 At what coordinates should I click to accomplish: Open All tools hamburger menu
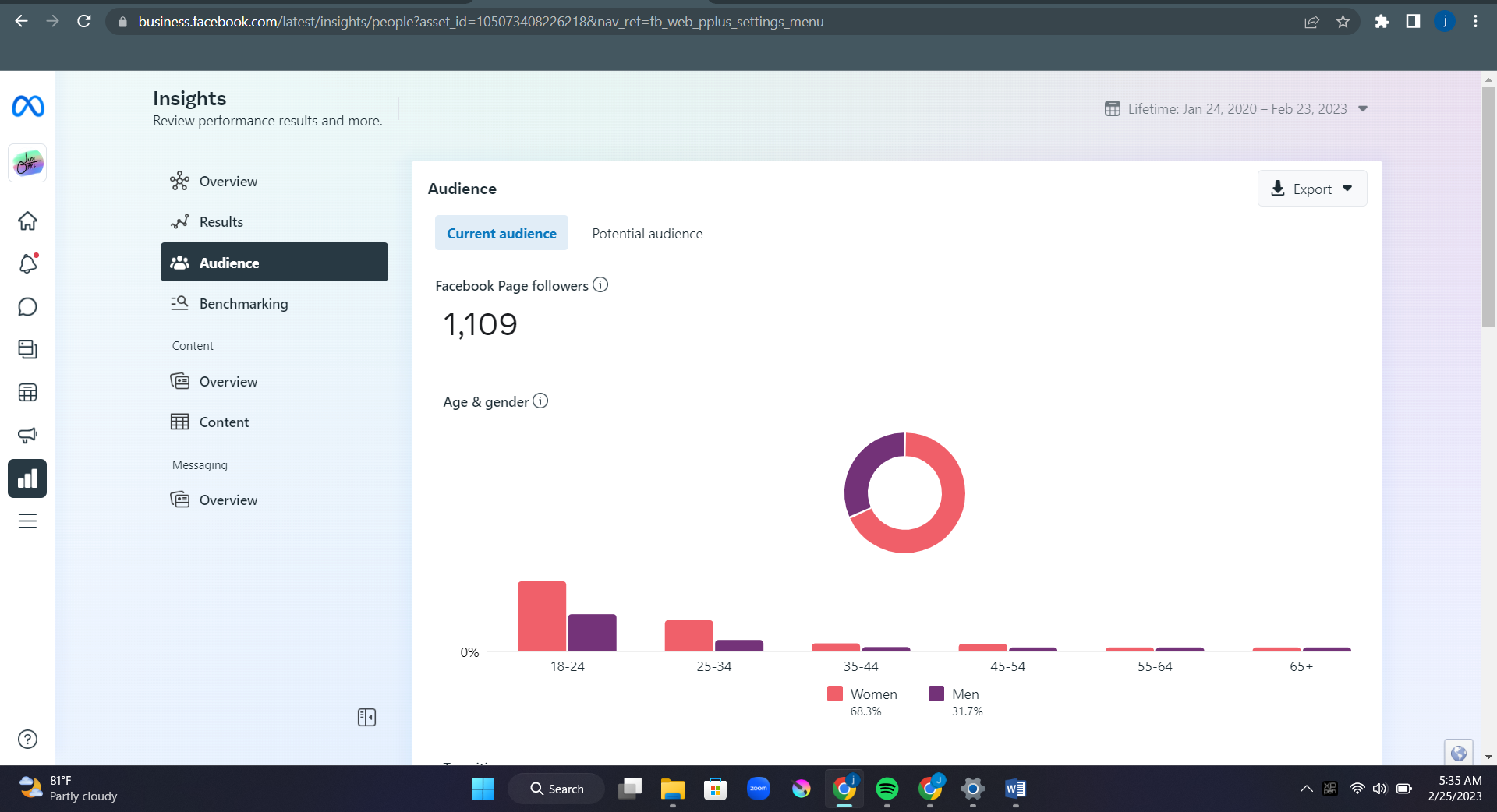[27, 521]
